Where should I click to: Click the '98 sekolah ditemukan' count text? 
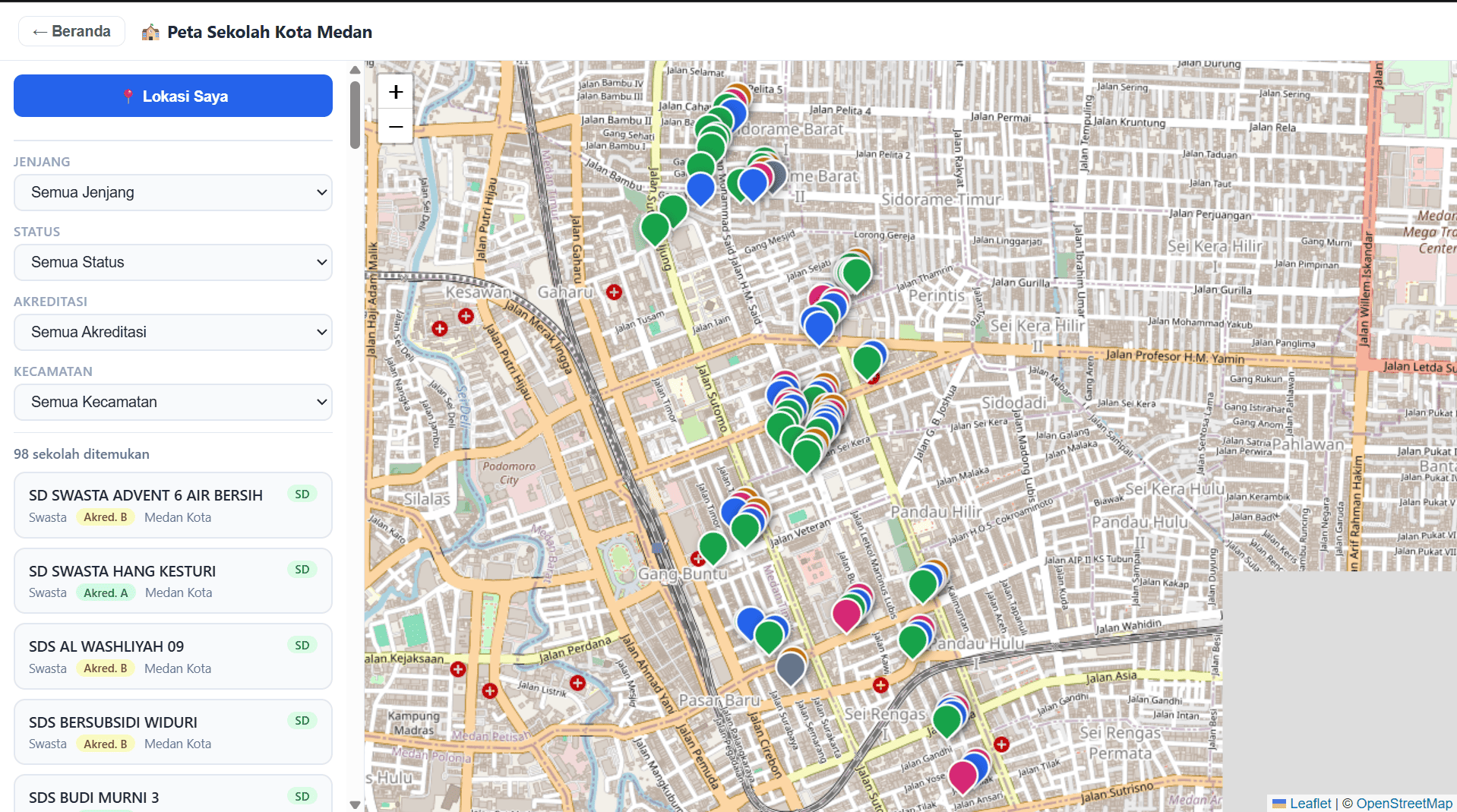tap(81, 454)
